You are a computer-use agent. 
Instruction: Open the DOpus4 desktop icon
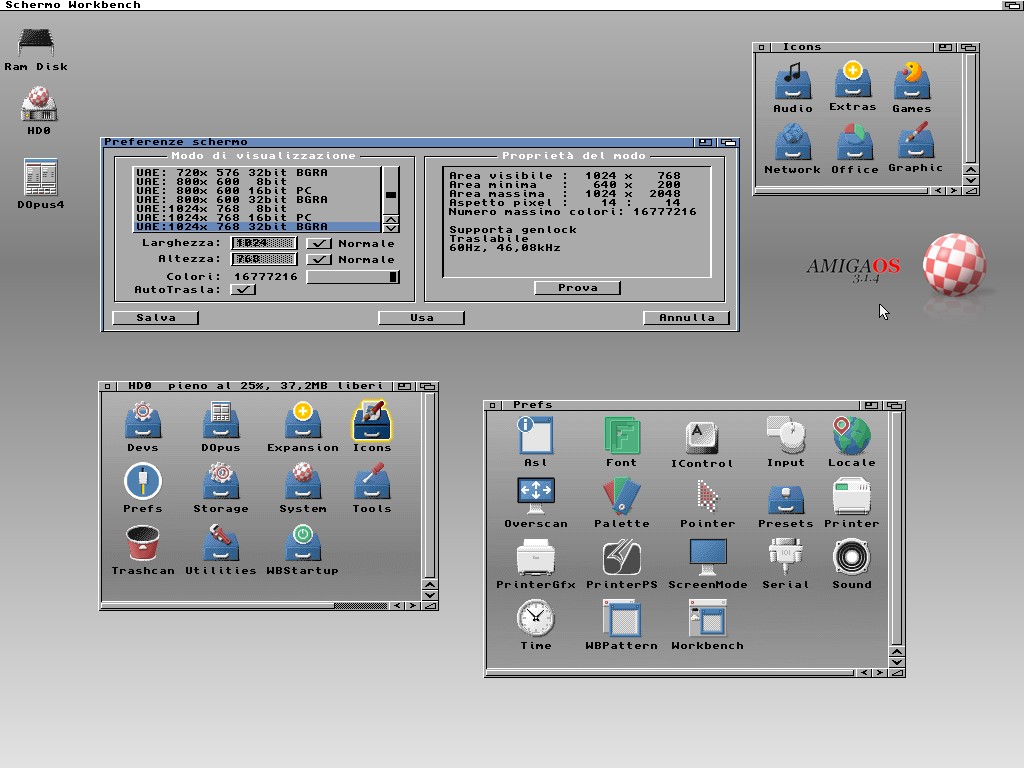[x=41, y=177]
